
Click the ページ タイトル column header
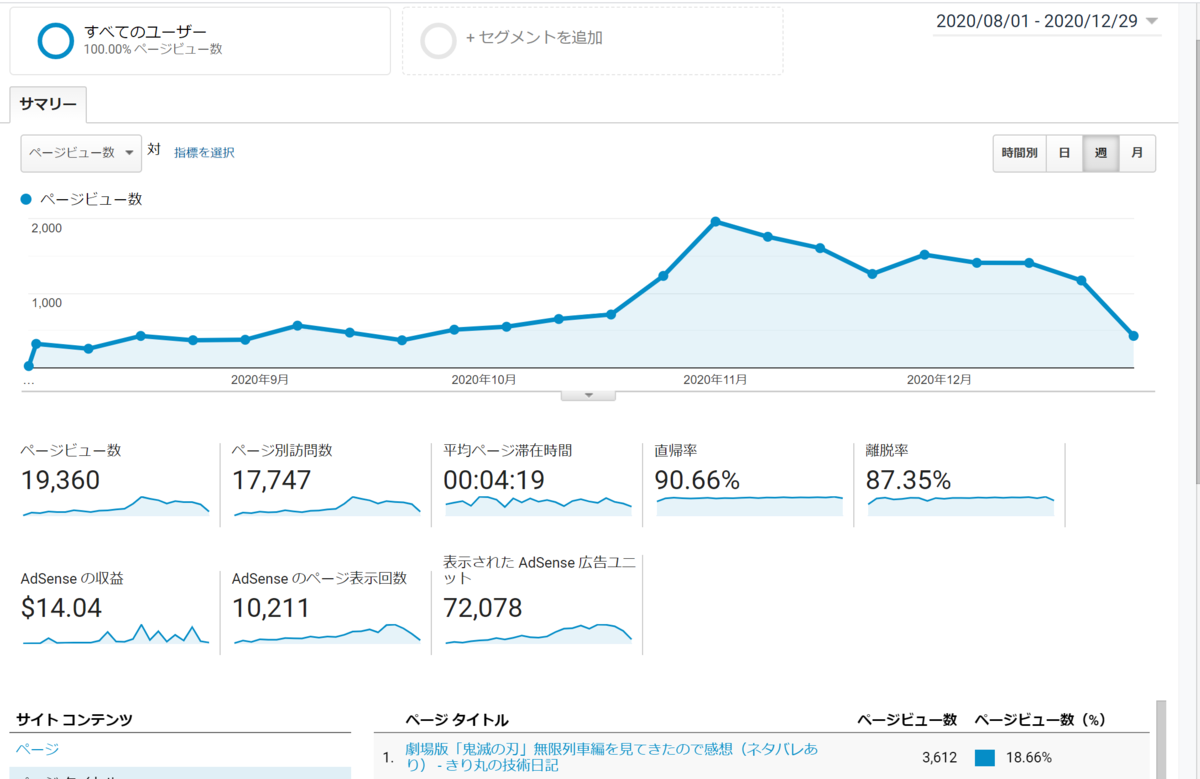[x=456, y=720]
